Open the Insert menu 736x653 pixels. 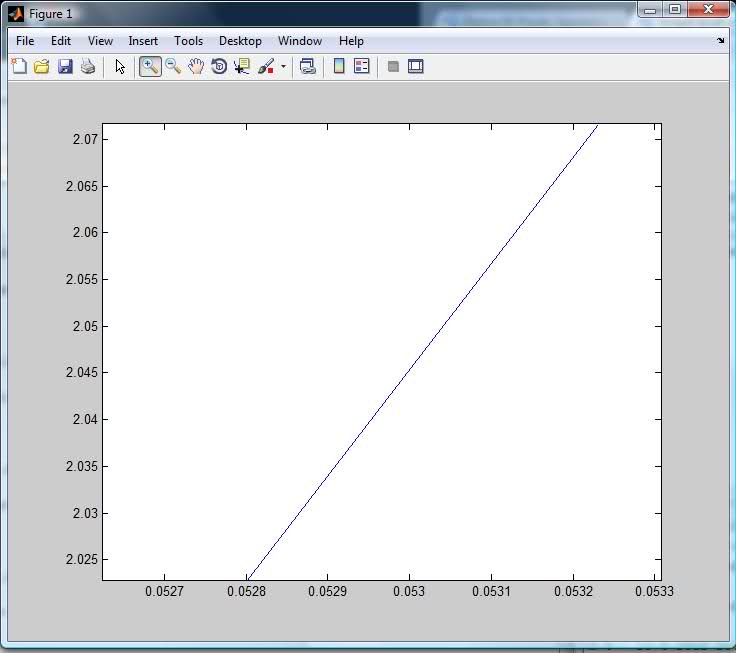(143, 41)
